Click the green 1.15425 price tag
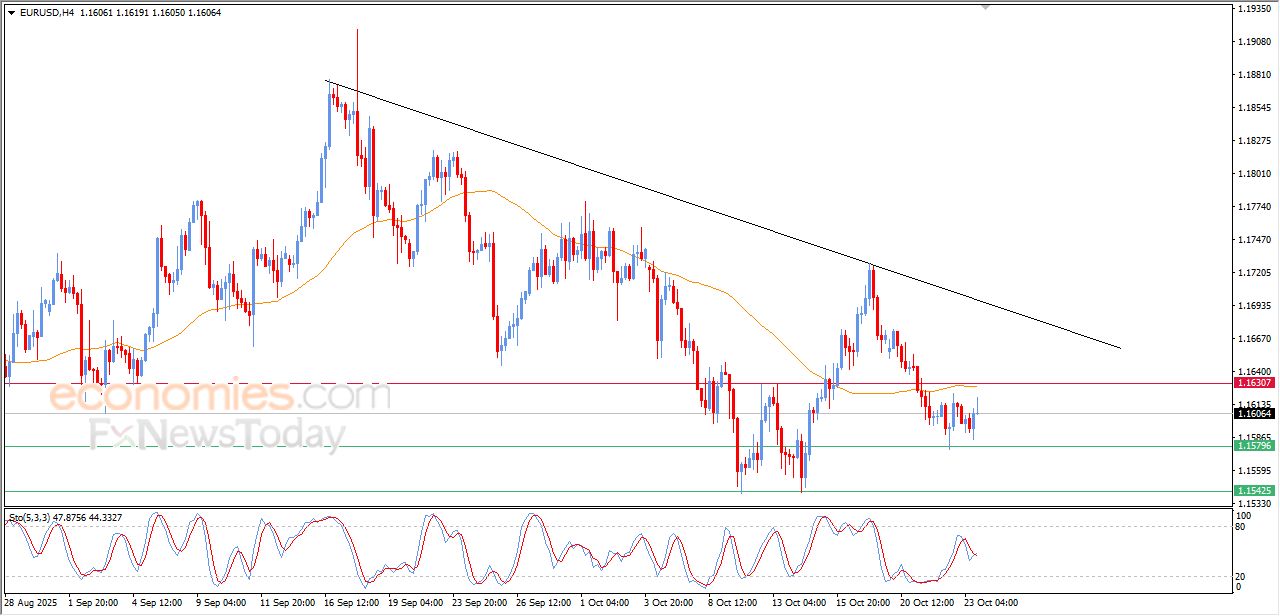 (1253, 491)
